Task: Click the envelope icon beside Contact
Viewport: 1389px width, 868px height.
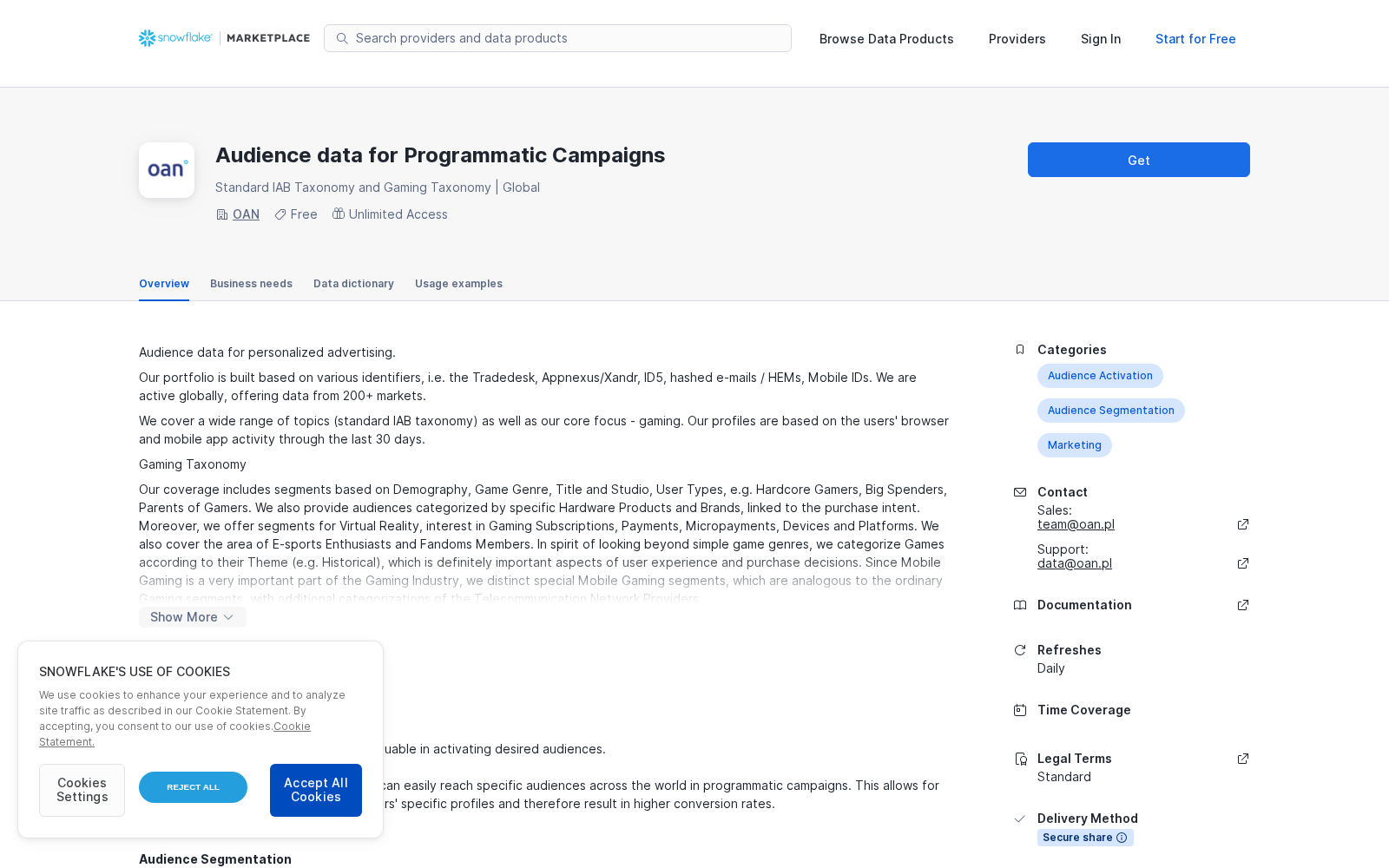Action: coord(1020,492)
